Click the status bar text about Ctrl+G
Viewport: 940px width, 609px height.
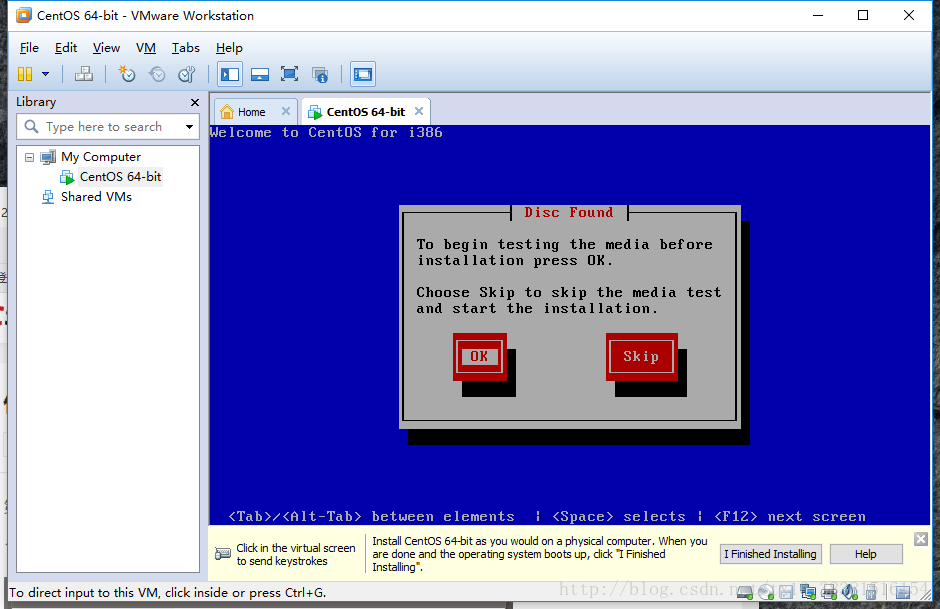(x=167, y=593)
